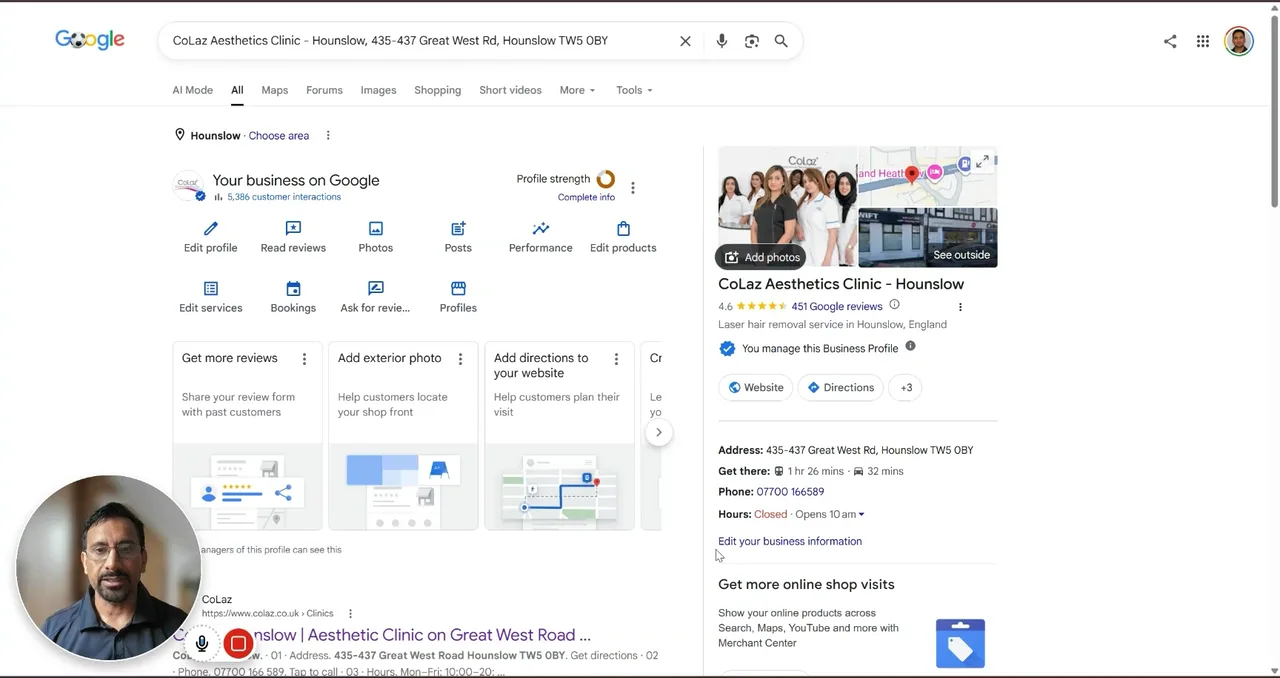Viewport: 1280px width, 678px height.
Task: Go to the Google logo home
Action: tap(90, 40)
